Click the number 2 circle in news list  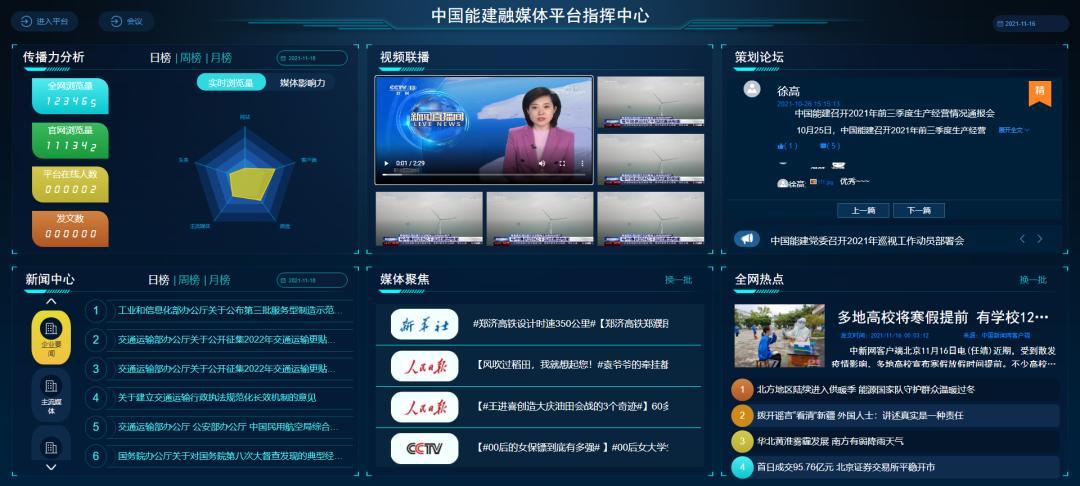[x=96, y=340]
